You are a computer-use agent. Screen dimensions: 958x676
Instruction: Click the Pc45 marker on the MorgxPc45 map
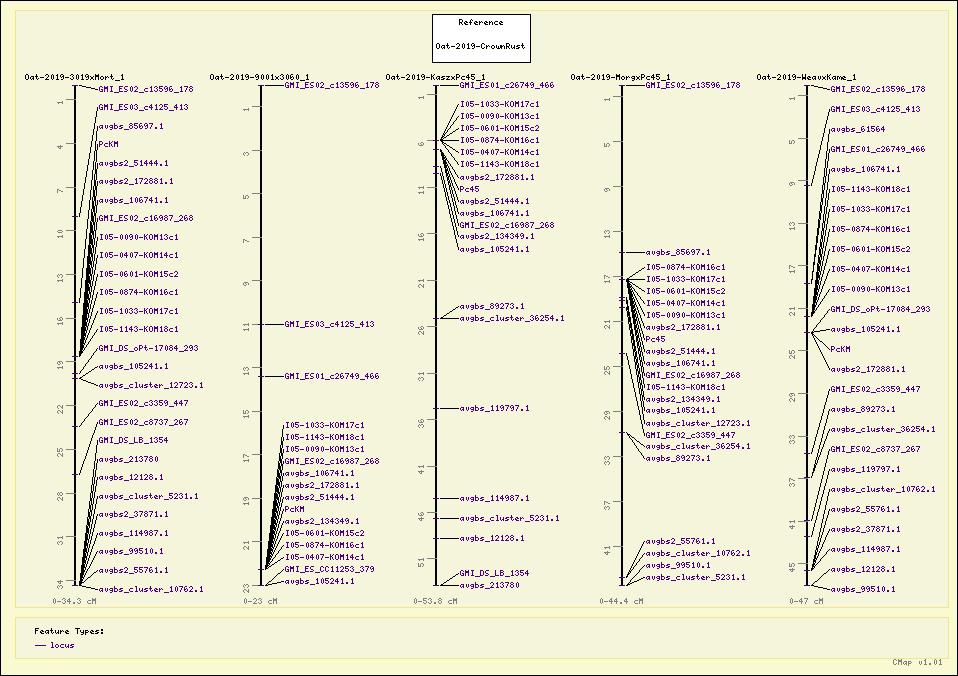click(655, 339)
